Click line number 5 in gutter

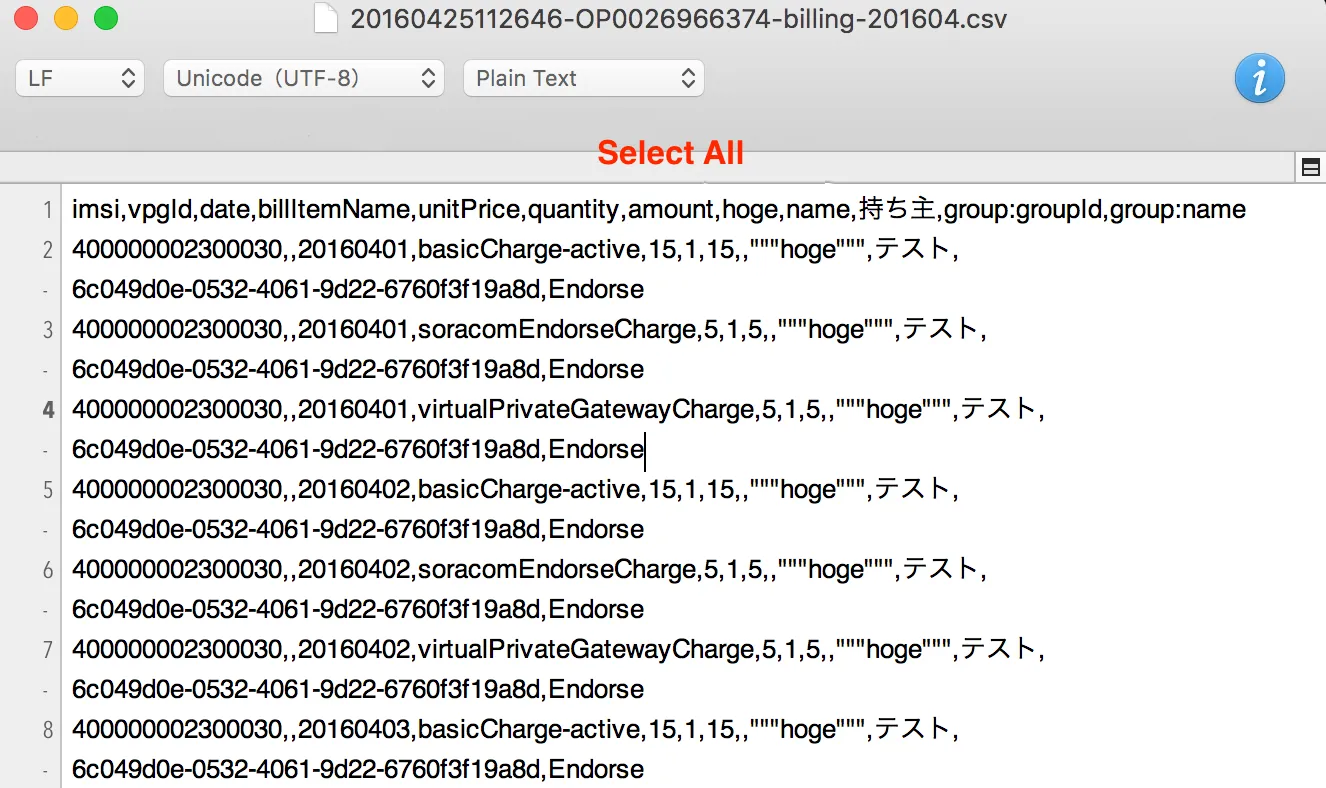48,490
